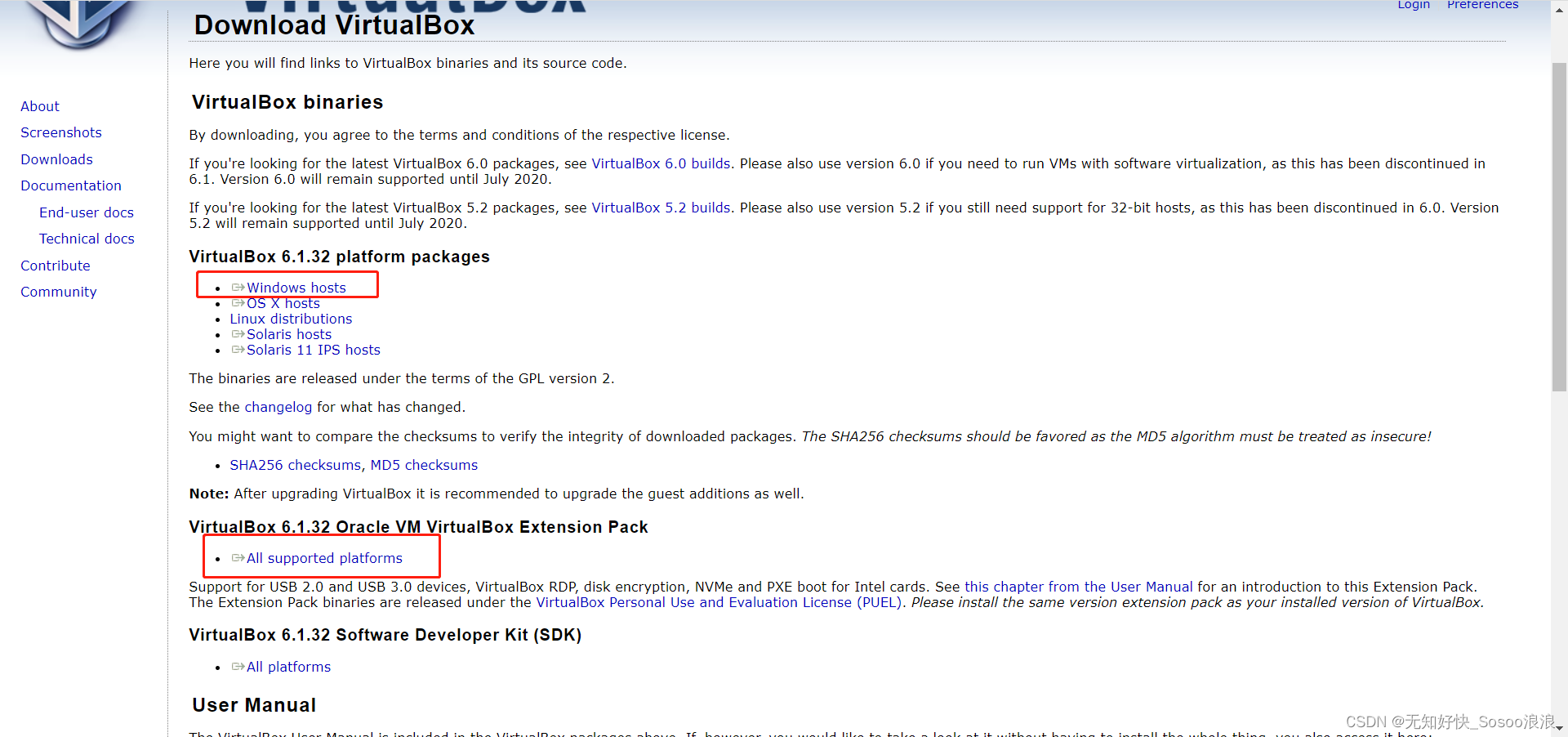Image resolution: width=1568 pixels, height=737 pixels.
Task: Open Screenshots in the sidebar
Action: (61, 132)
